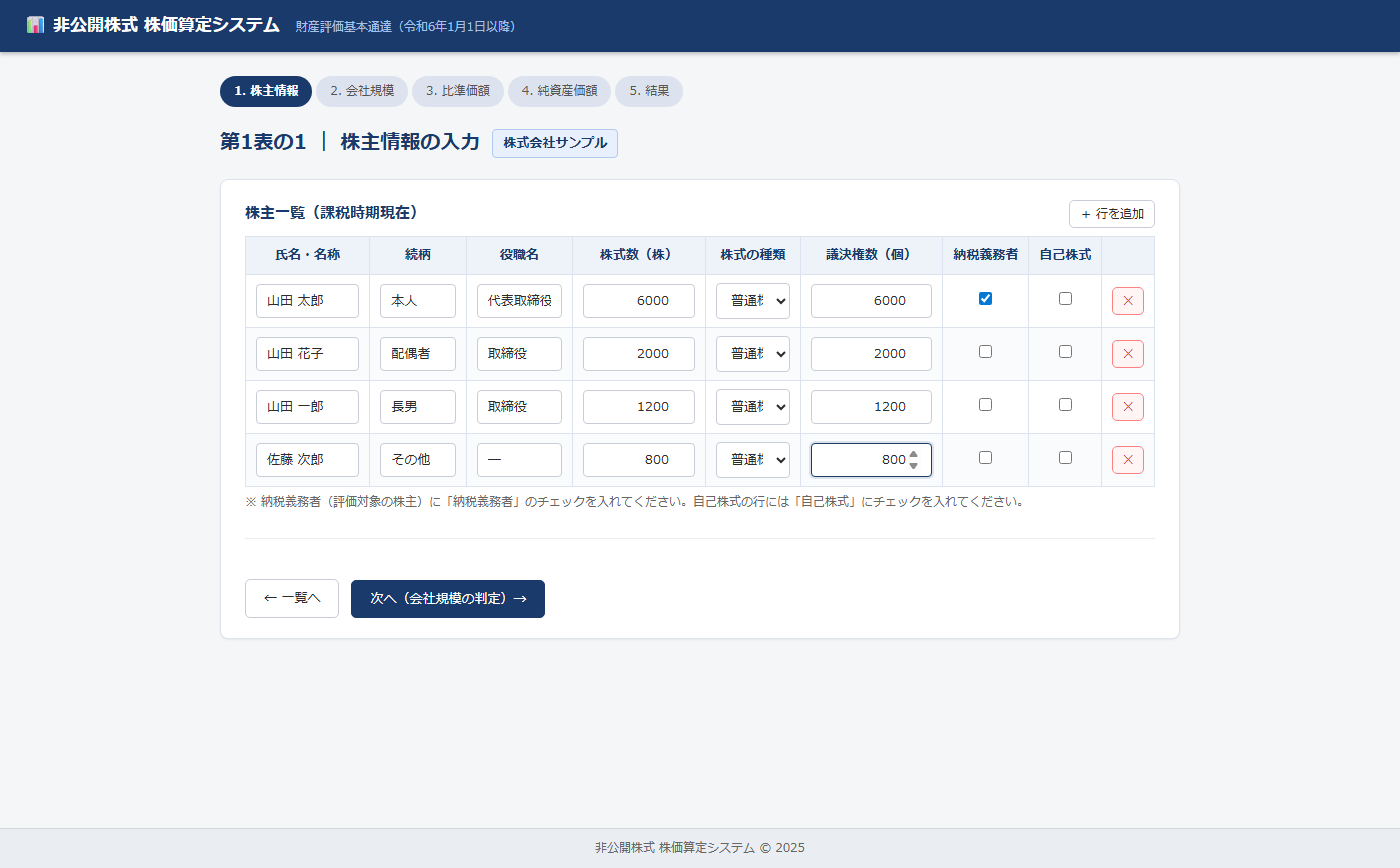This screenshot has height=868, width=1400.
Task: Open 株式の種類 dropdown for 山田 太郎
Action: click(753, 301)
